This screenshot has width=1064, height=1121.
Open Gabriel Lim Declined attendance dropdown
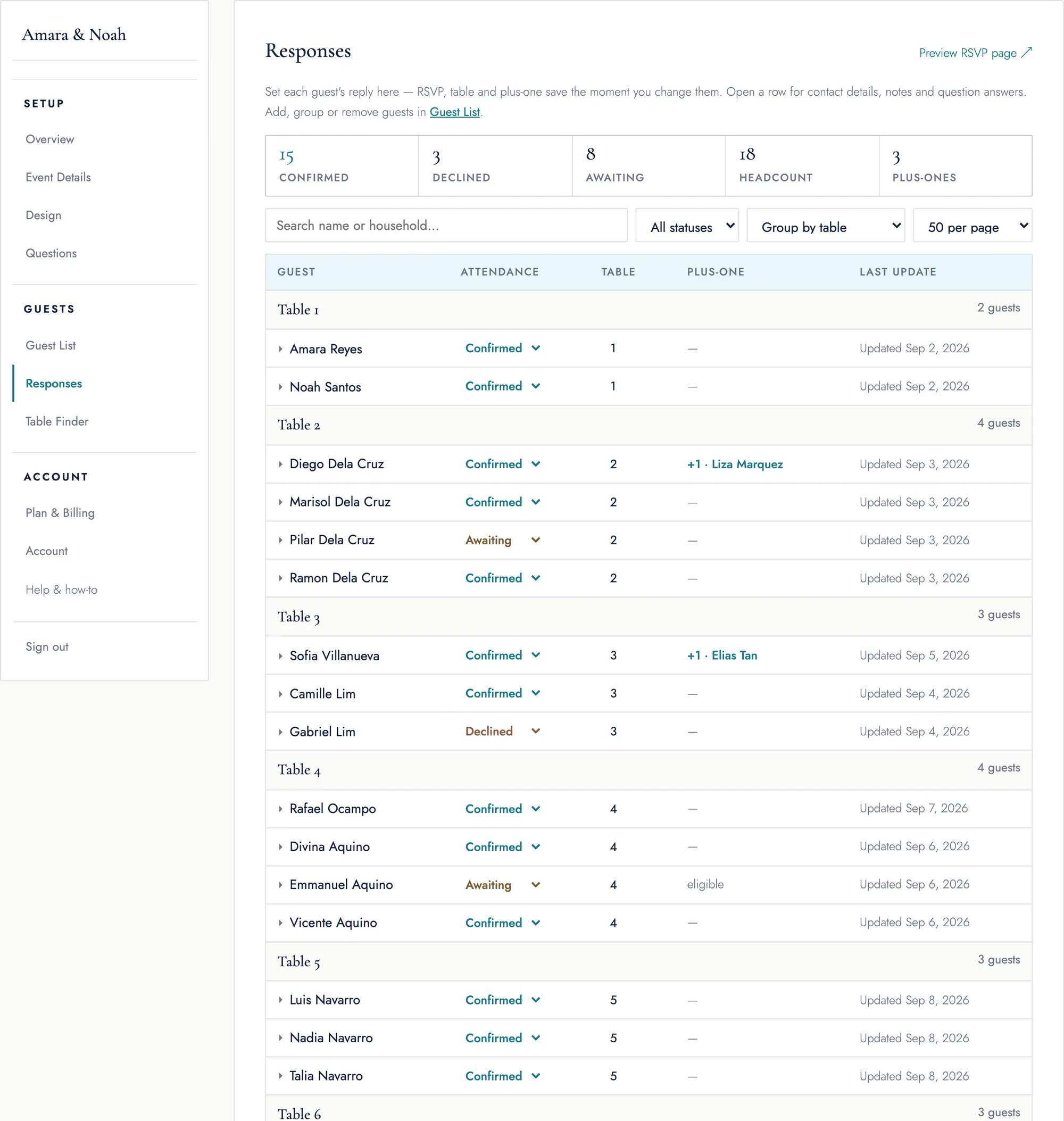[x=503, y=731]
